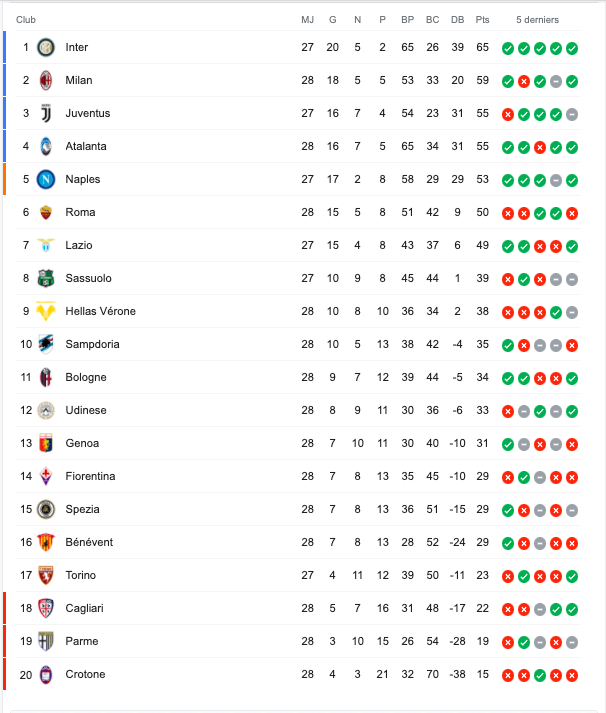This screenshot has height=713, width=606.
Task: Click Cagliari's points value 22
Action: (483, 608)
